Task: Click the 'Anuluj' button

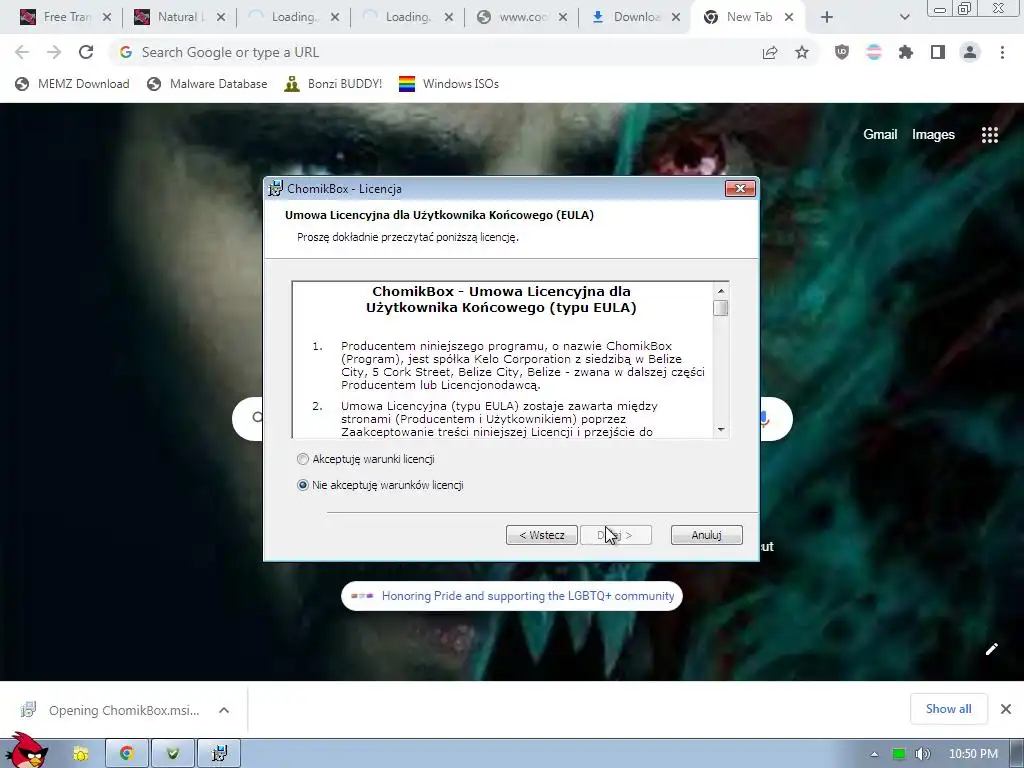Action: point(706,535)
